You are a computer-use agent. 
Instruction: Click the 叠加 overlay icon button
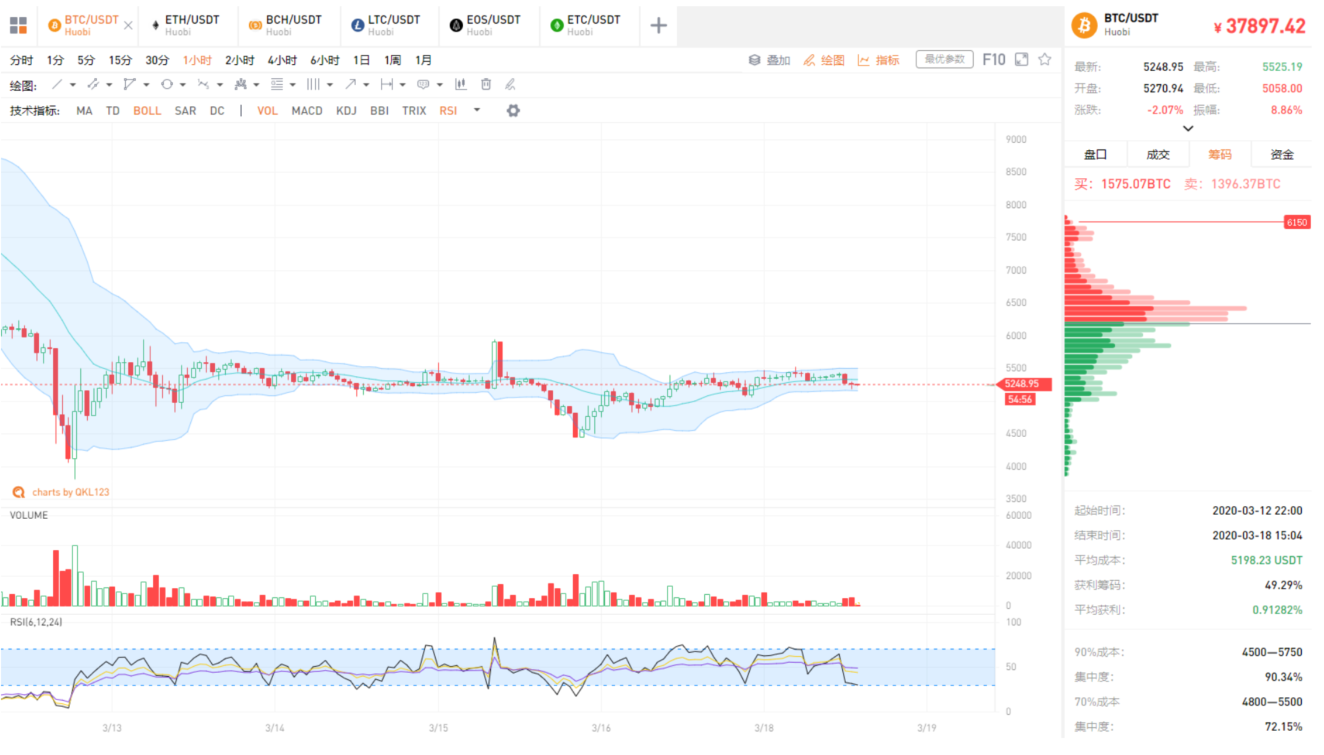[x=769, y=60]
